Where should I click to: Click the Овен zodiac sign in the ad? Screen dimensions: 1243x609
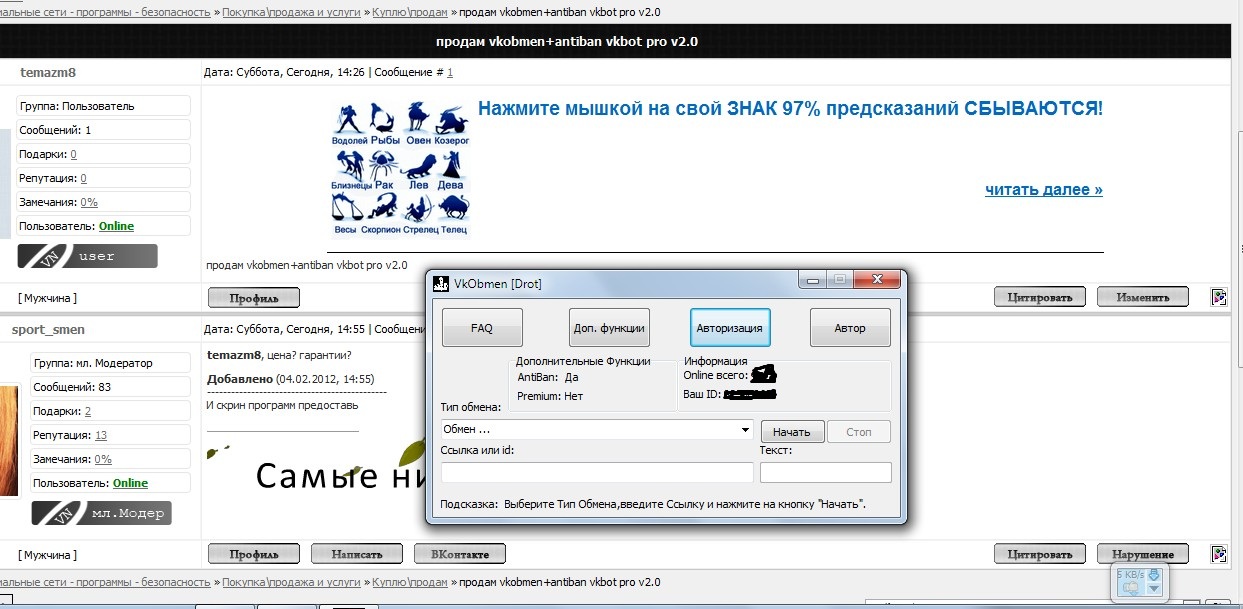pos(418,122)
